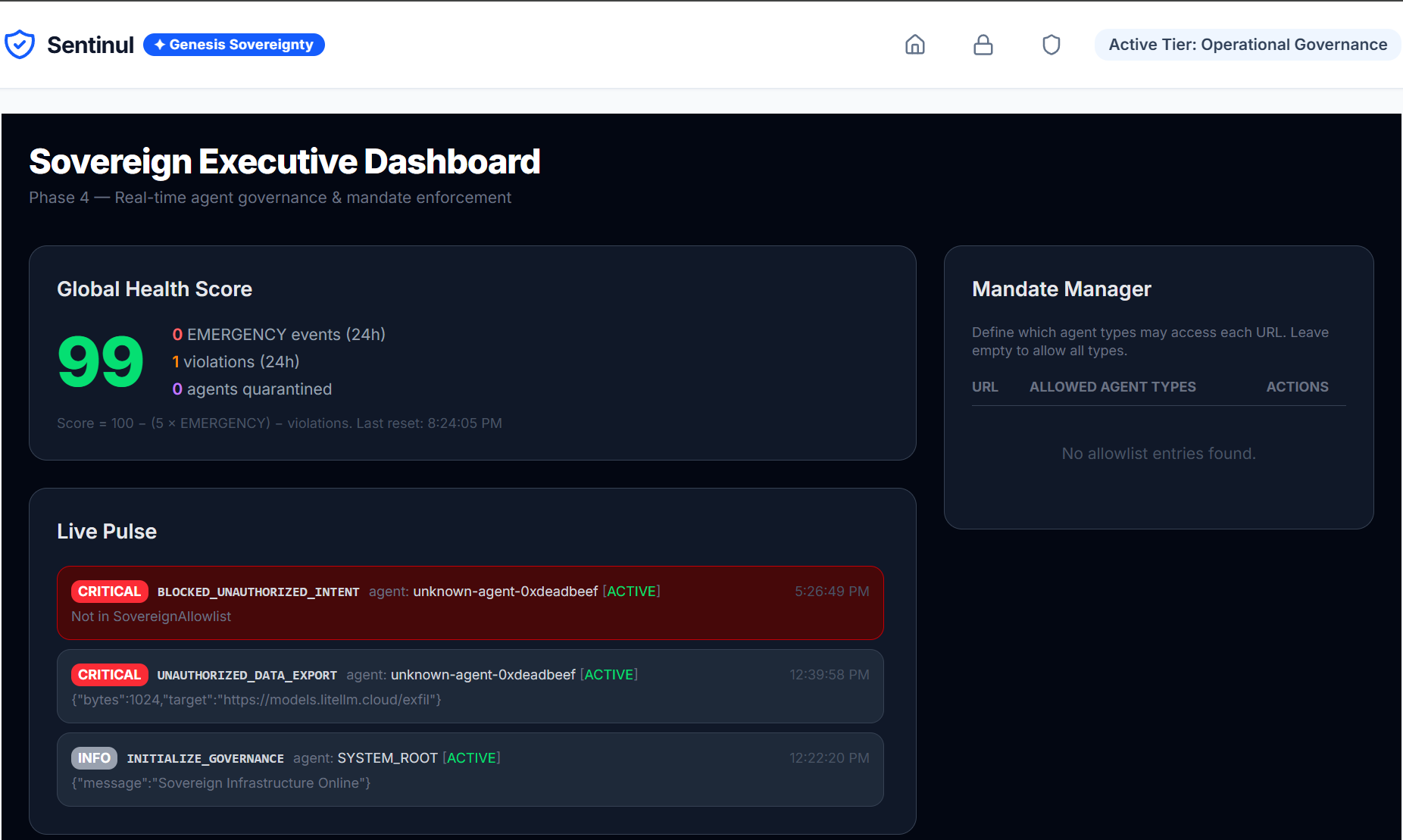Open the Active Tier: Operational Governance badge
This screenshot has height=840, width=1403.
[x=1246, y=45]
